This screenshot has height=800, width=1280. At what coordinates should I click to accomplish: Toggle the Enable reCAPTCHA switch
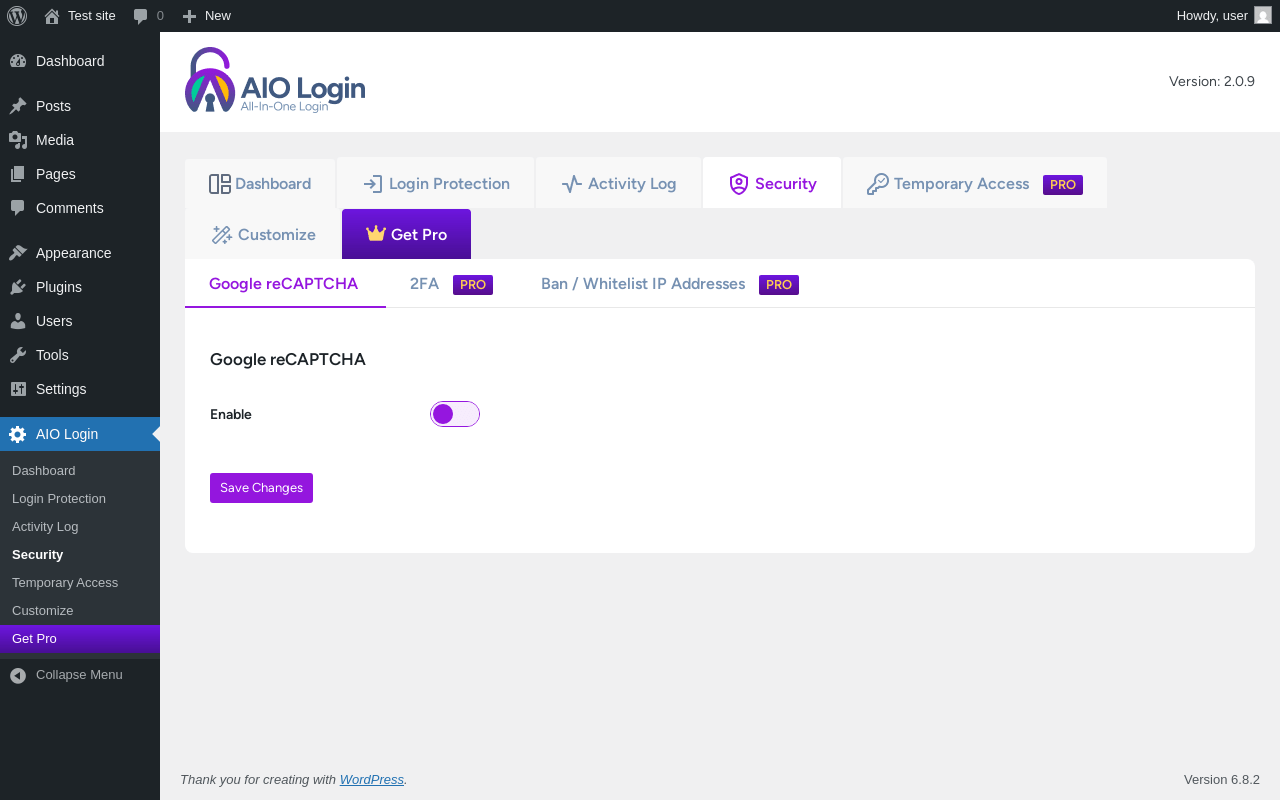(x=455, y=414)
